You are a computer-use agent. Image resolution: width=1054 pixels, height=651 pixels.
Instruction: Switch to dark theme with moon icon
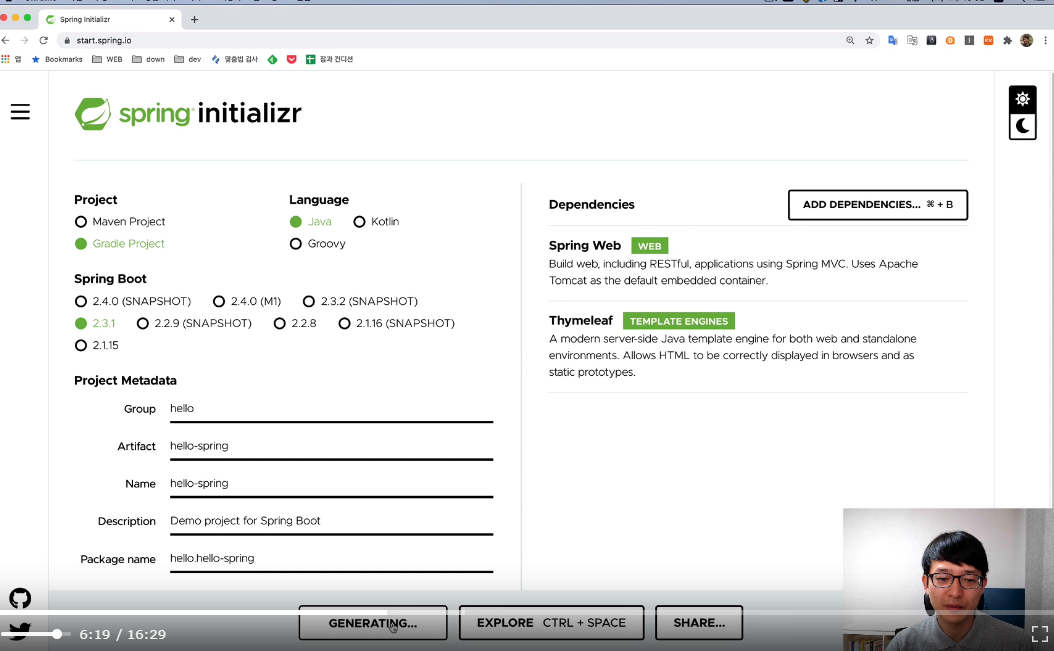tap(1022, 126)
